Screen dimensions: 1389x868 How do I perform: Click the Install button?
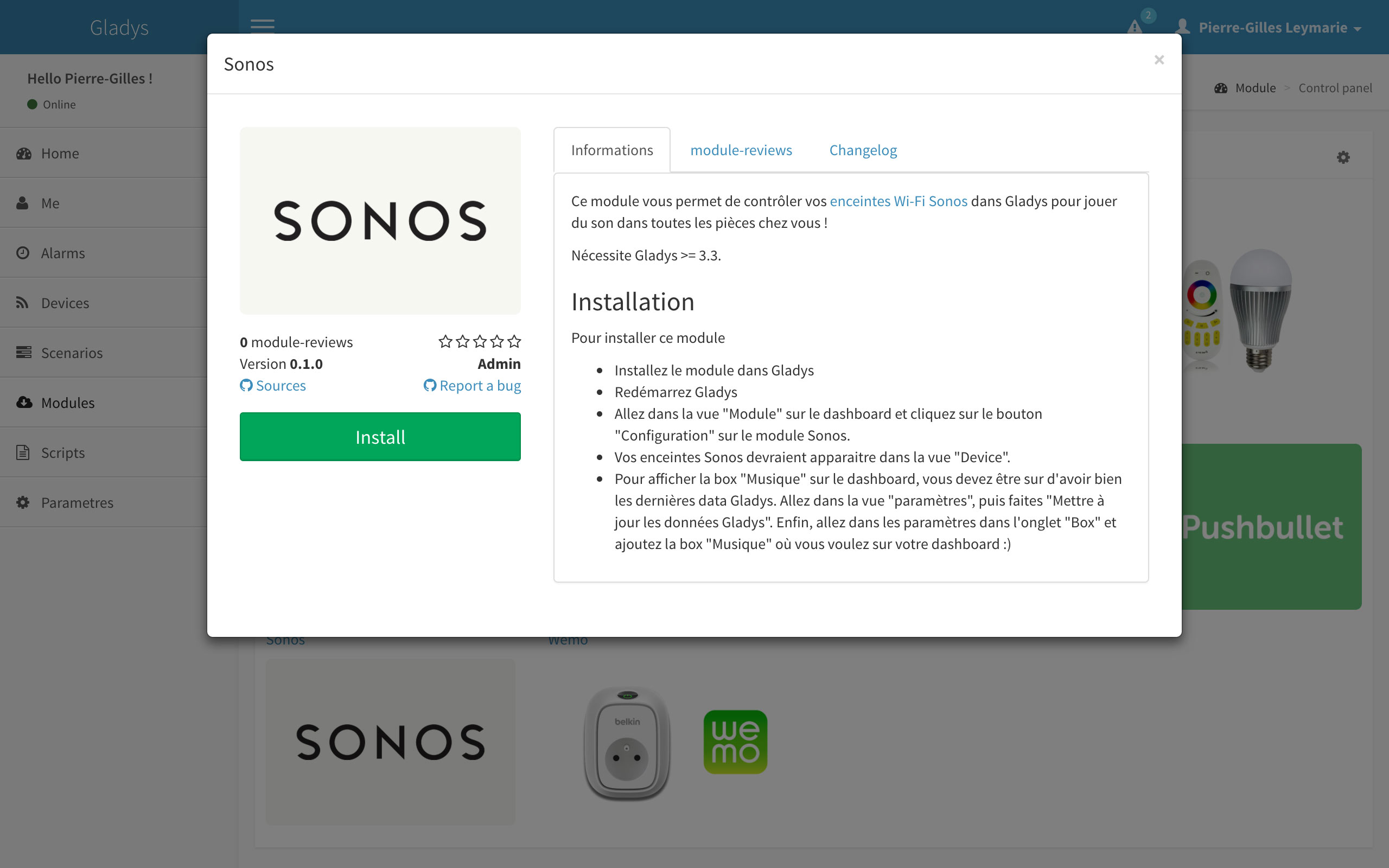point(380,437)
